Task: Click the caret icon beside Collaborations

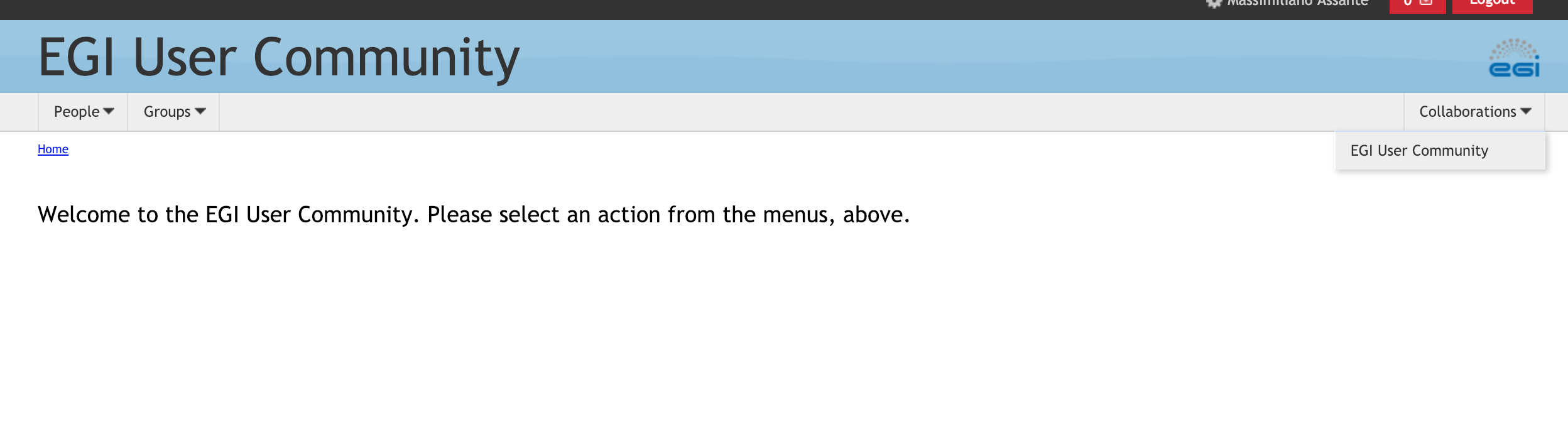Action: point(1526,112)
